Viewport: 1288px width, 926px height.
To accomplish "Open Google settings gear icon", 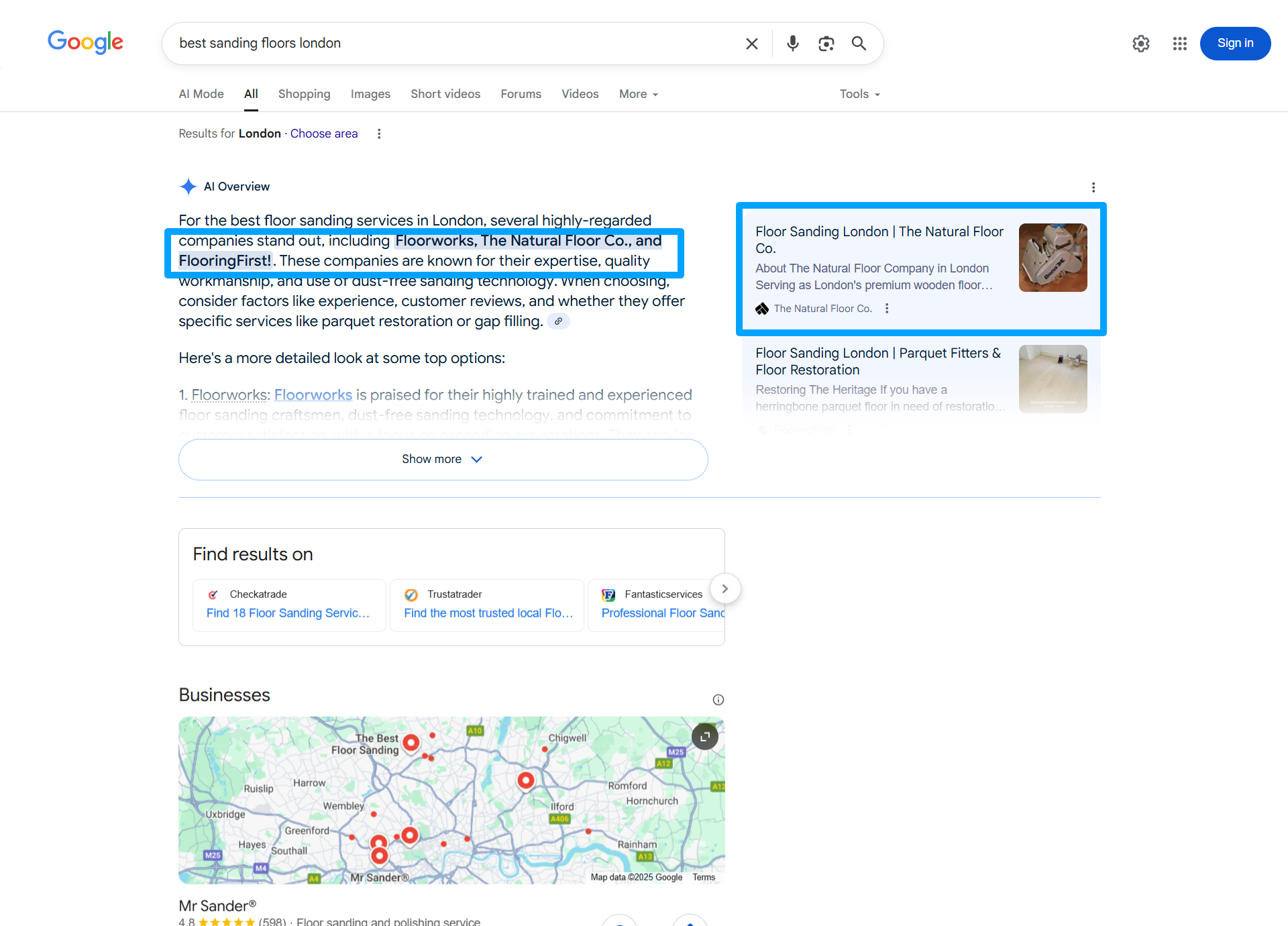I will (1140, 44).
